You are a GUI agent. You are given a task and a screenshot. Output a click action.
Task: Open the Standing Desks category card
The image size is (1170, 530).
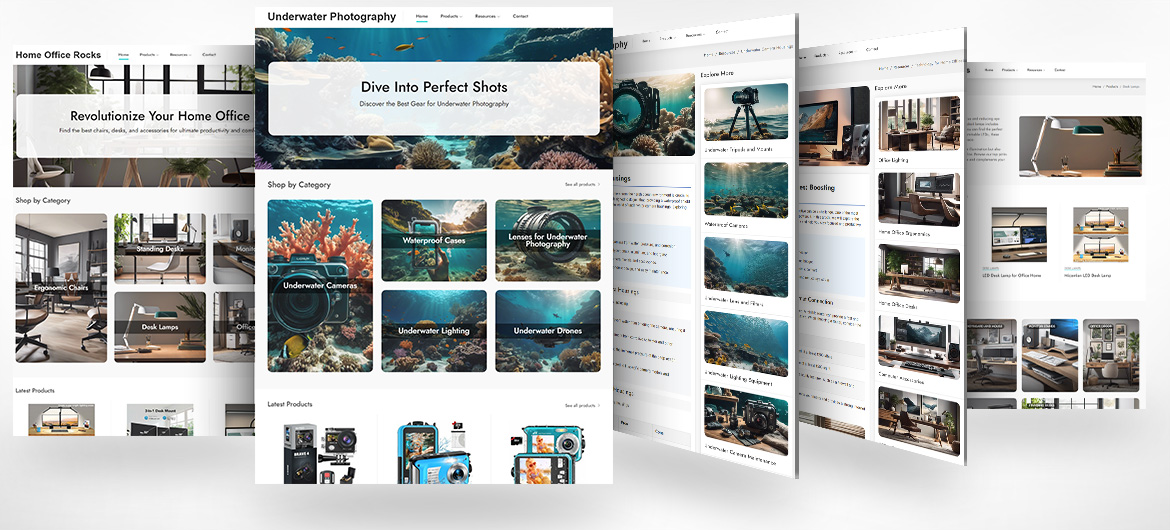(x=160, y=249)
